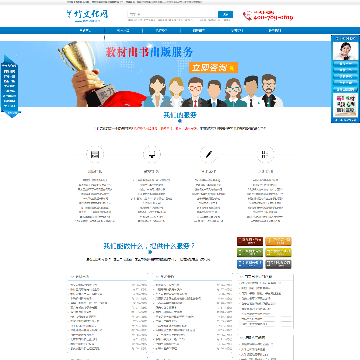This screenshot has height=360, width=360.
Task: Click the blue ribbon floating panel on the left edge
Action: point(10,86)
